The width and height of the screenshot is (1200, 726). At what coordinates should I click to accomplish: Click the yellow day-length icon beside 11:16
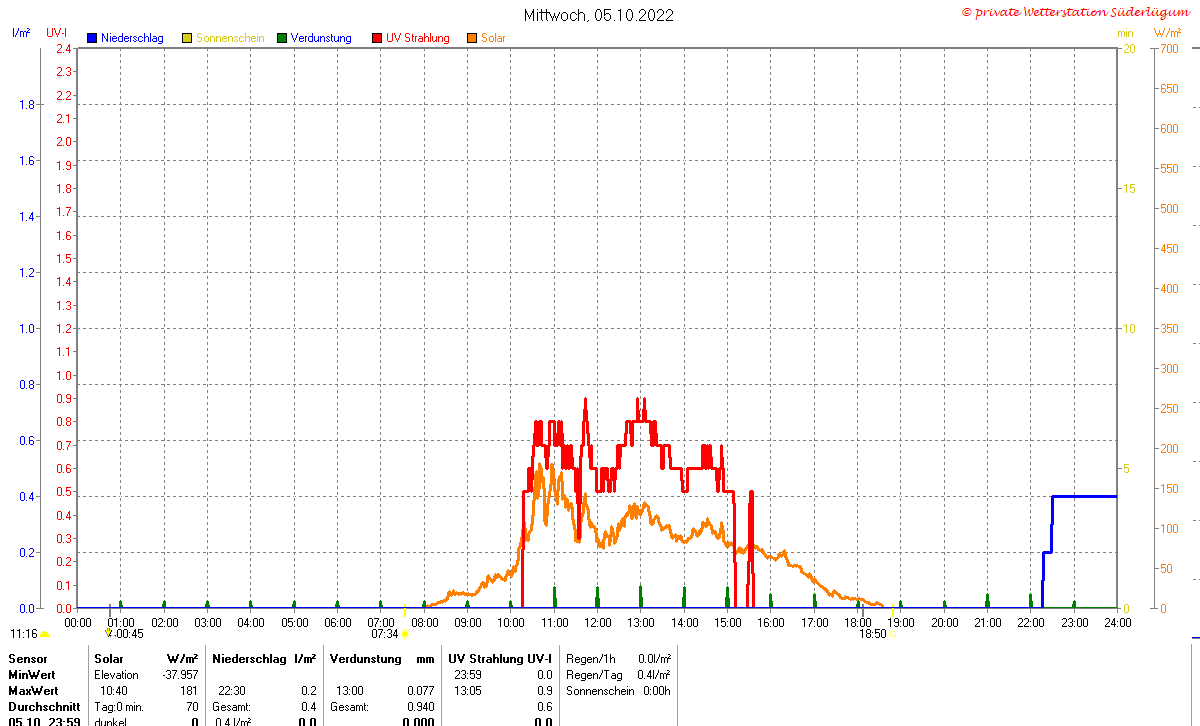[45, 634]
